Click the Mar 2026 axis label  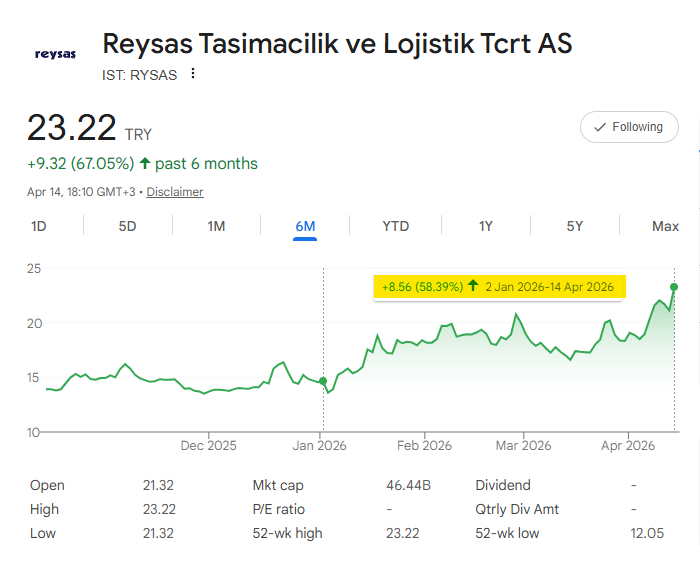pyautogui.click(x=524, y=446)
